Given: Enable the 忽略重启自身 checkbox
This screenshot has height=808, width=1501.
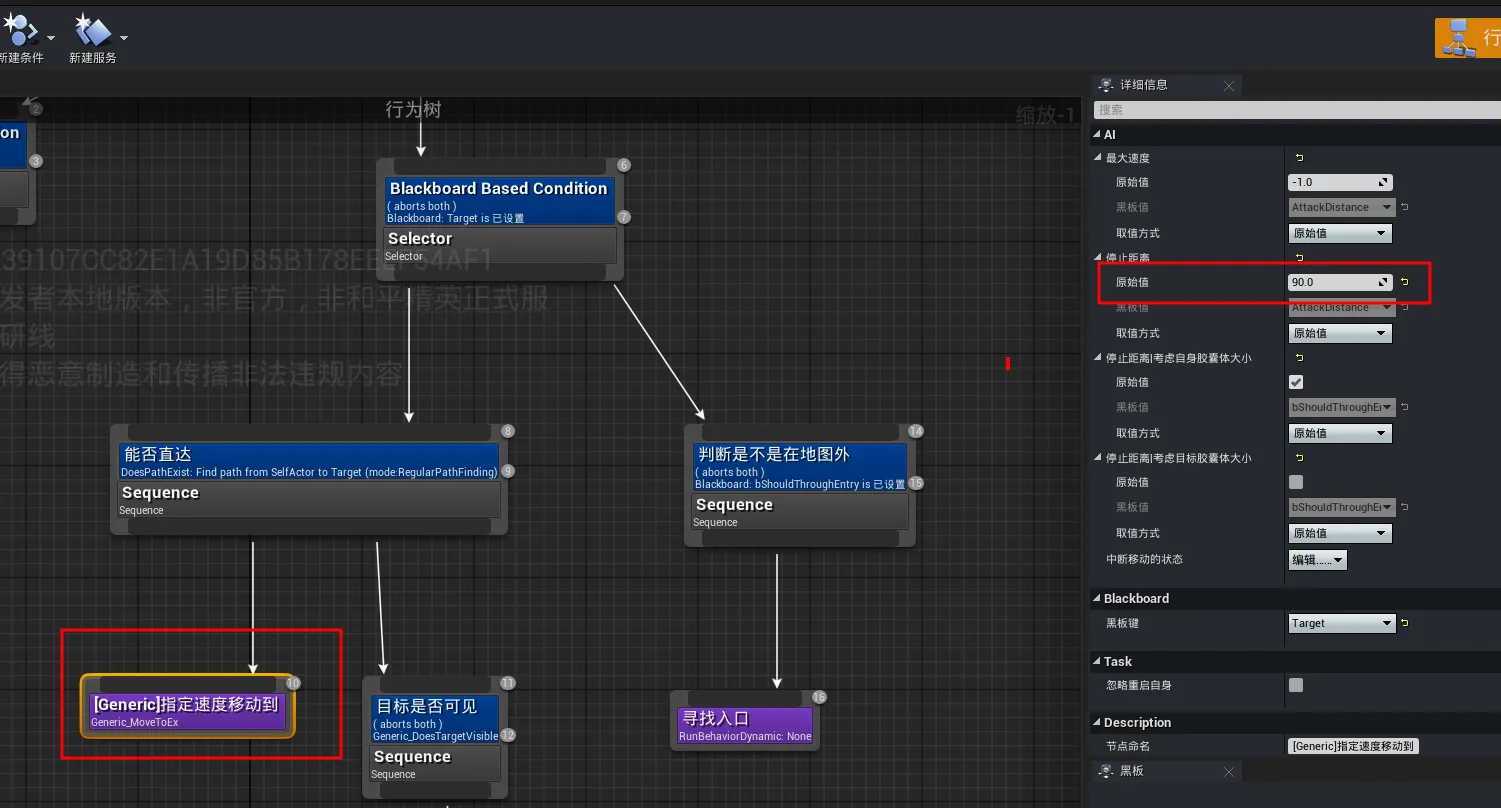Looking at the screenshot, I should pyautogui.click(x=1296, y=685).
